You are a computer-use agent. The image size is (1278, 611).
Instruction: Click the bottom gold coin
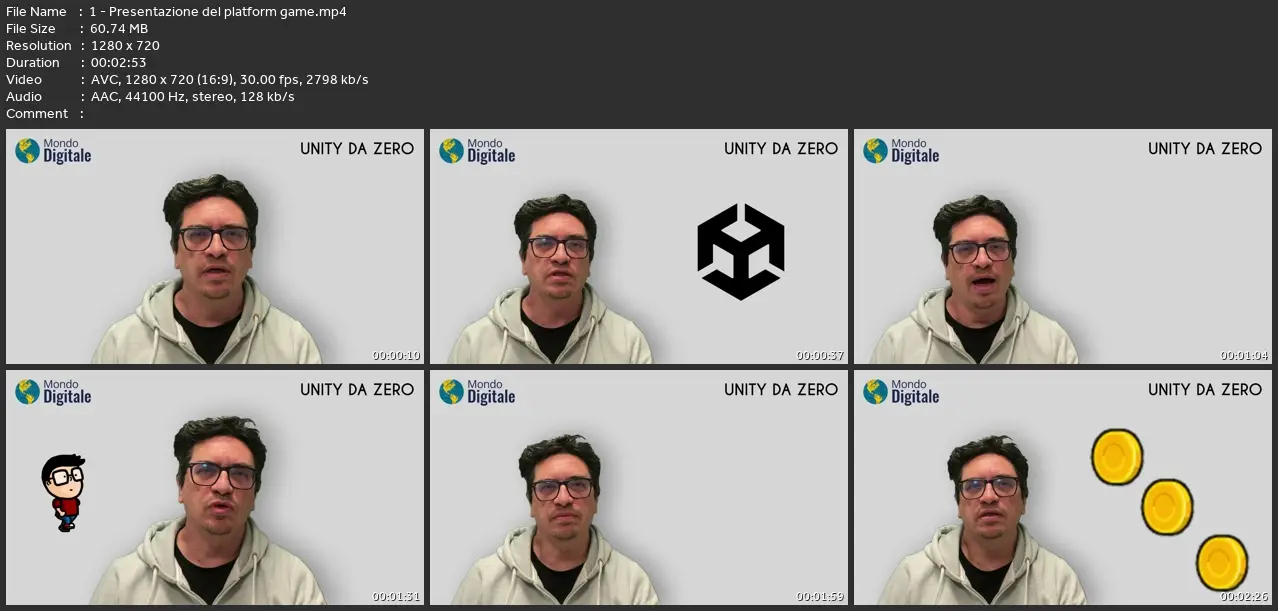(1222, 563)
